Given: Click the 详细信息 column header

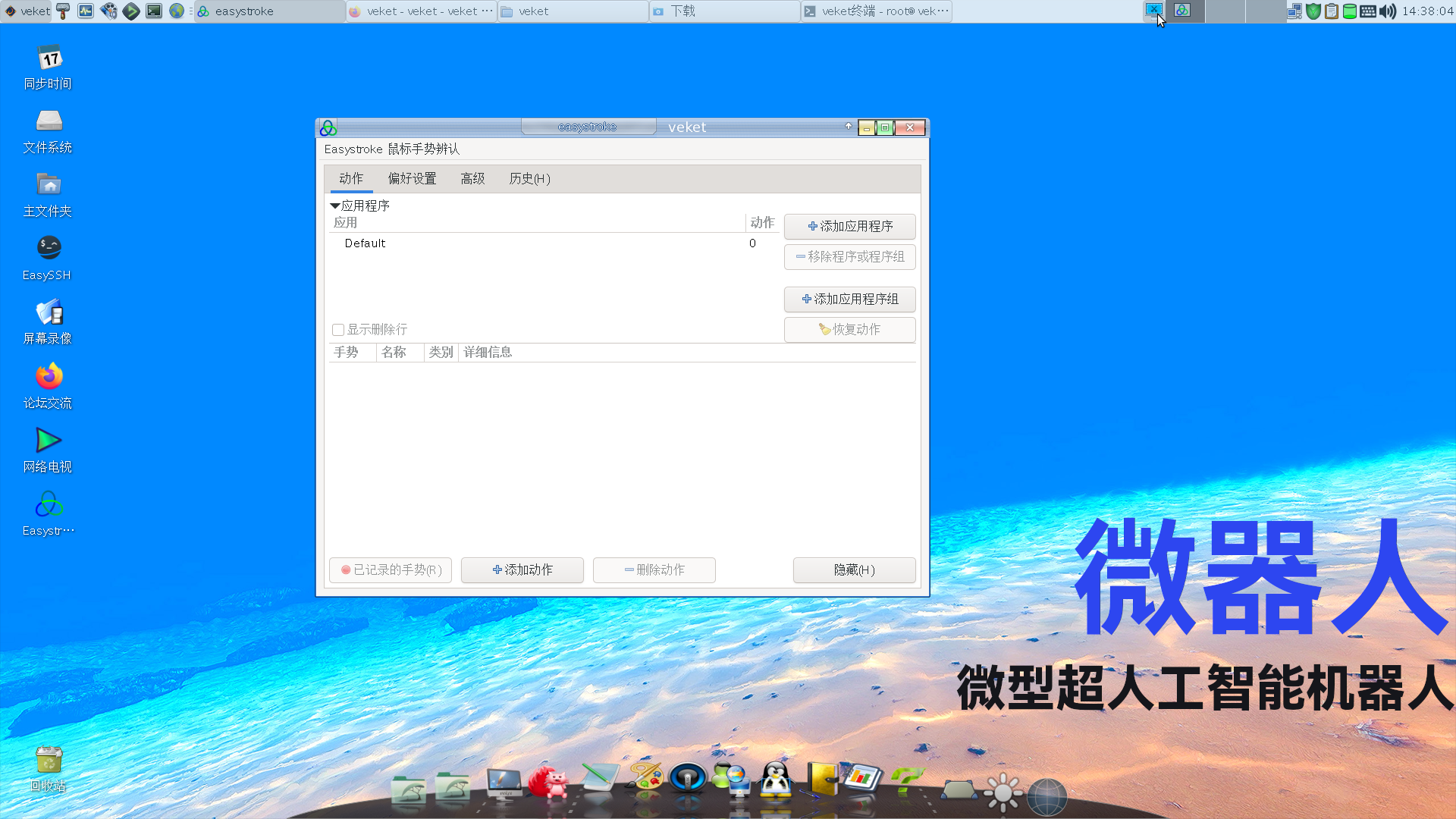Looking at the screenshot, I should (x=687, y=352).
